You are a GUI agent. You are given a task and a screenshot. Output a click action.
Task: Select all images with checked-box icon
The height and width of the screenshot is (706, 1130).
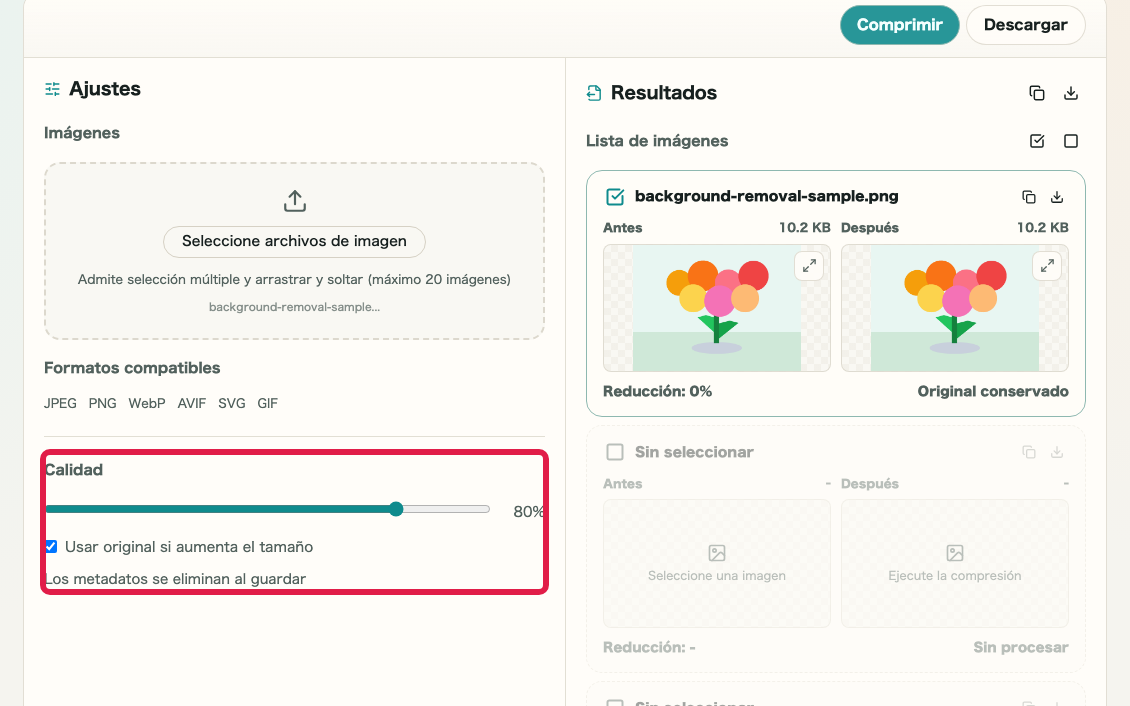click(x=1036, y=140)
